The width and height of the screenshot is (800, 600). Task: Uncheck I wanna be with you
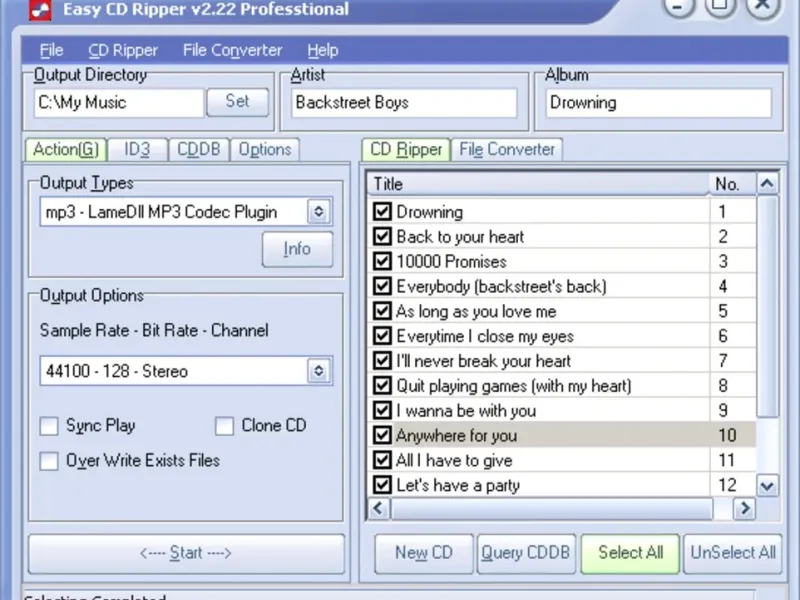[x=382, y=410]
